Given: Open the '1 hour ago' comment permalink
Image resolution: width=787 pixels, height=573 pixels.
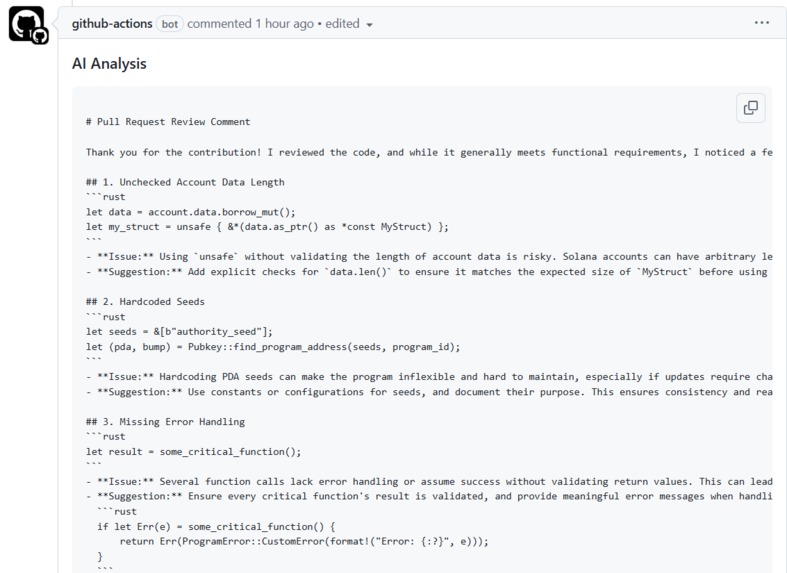Looking at the screenshot, I should [285, 24].
